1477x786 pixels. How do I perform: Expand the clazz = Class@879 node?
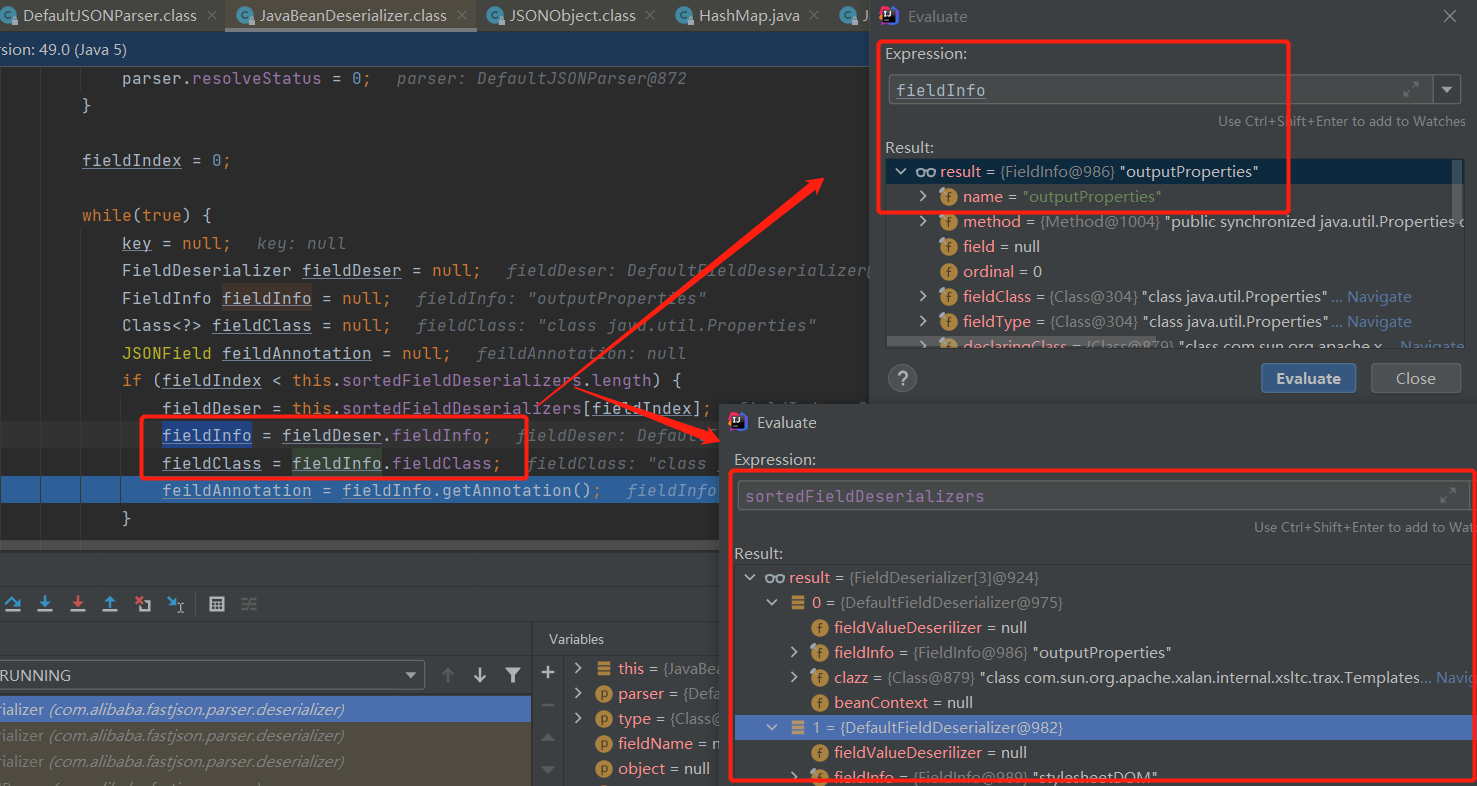[795, 678]
